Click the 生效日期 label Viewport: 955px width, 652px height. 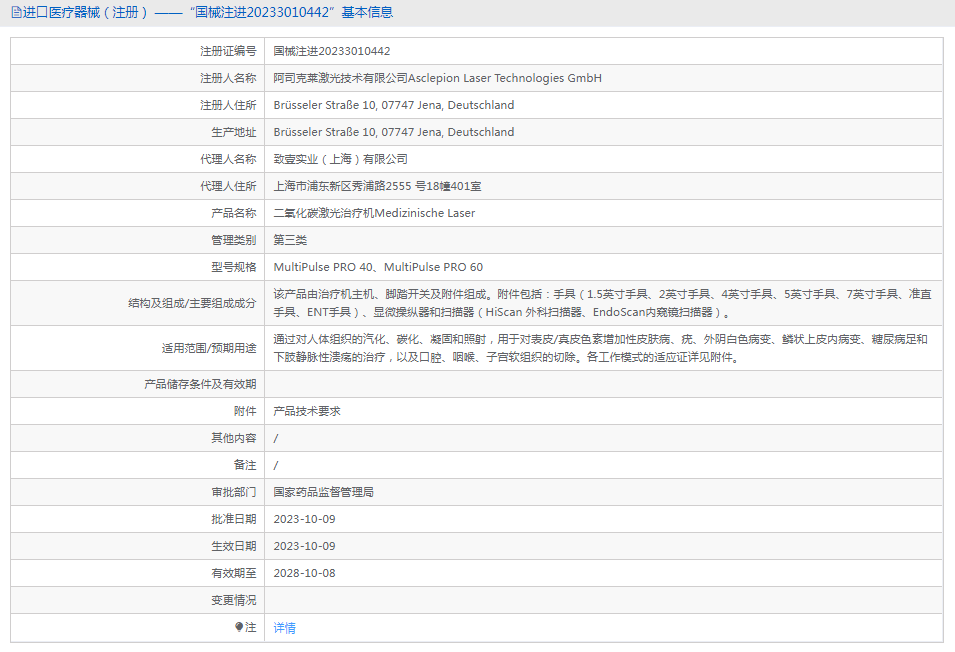pyautogui.click(x=234, y=546)
